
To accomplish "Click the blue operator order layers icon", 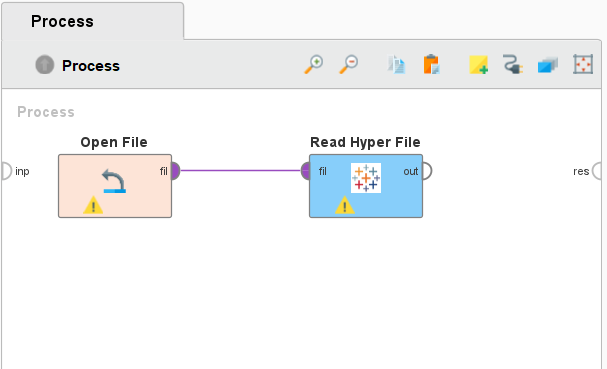I will click(548, 65).
